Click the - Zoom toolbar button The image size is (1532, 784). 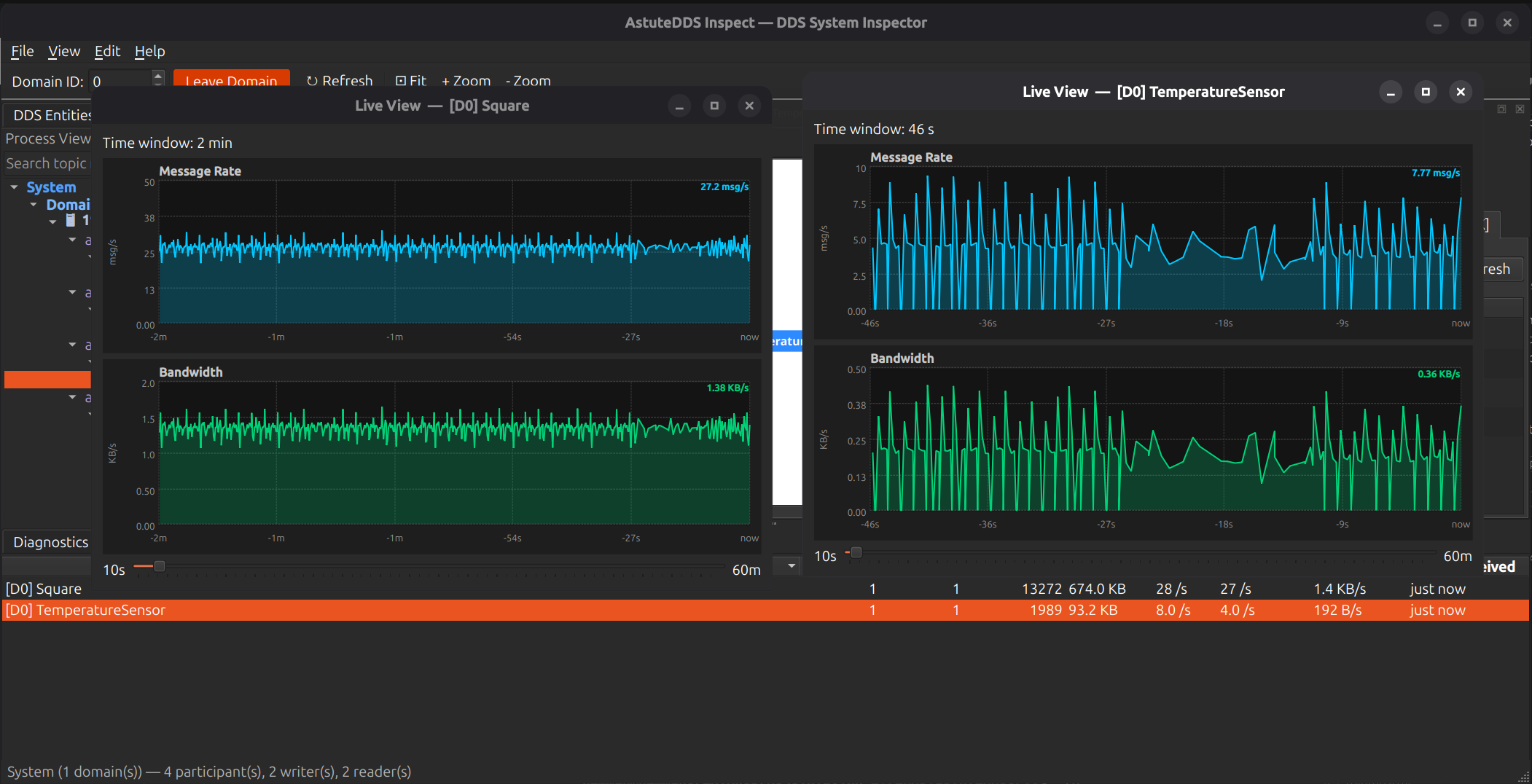[528, 80]
